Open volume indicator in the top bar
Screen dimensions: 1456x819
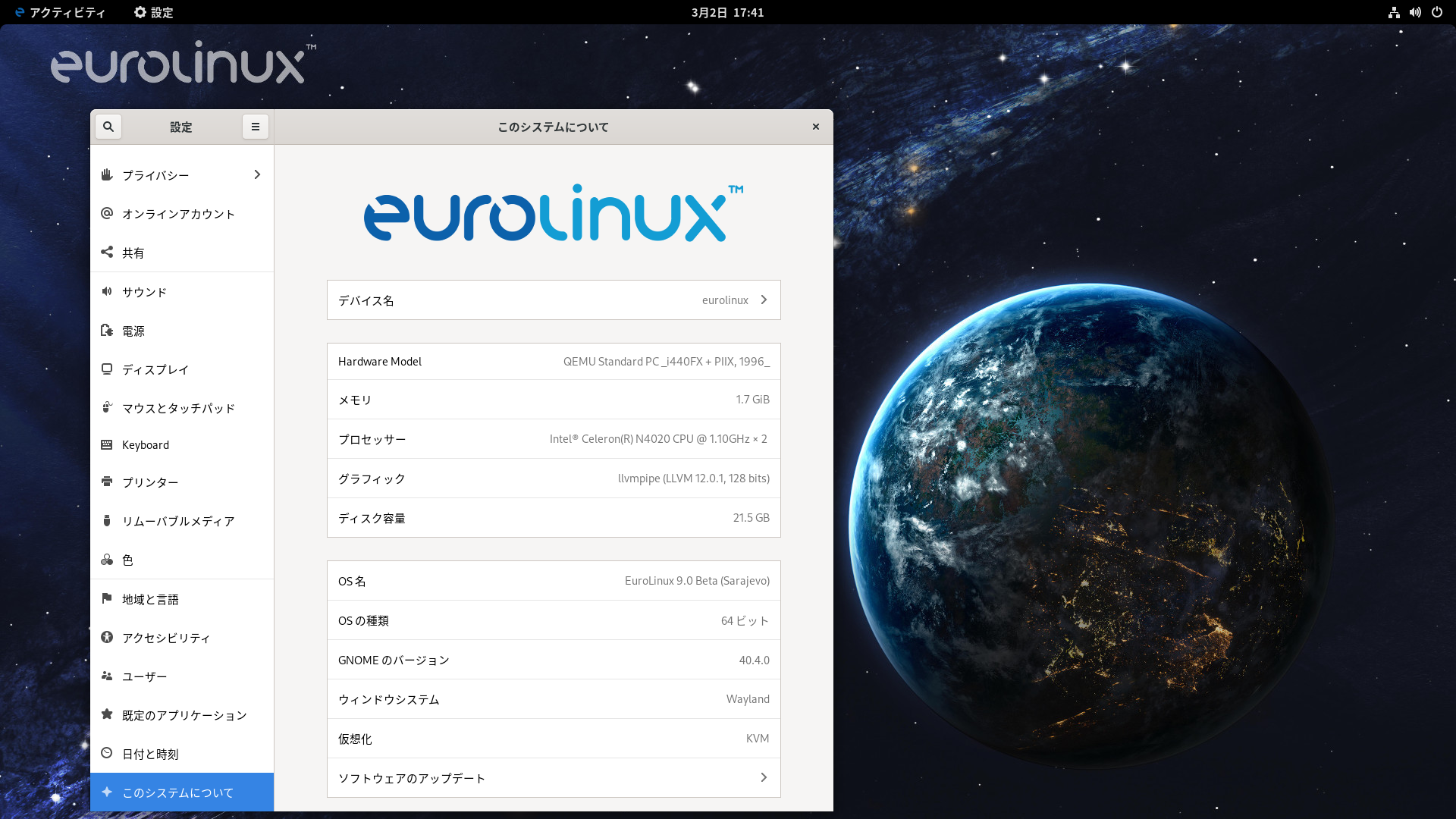(1415, 12)
